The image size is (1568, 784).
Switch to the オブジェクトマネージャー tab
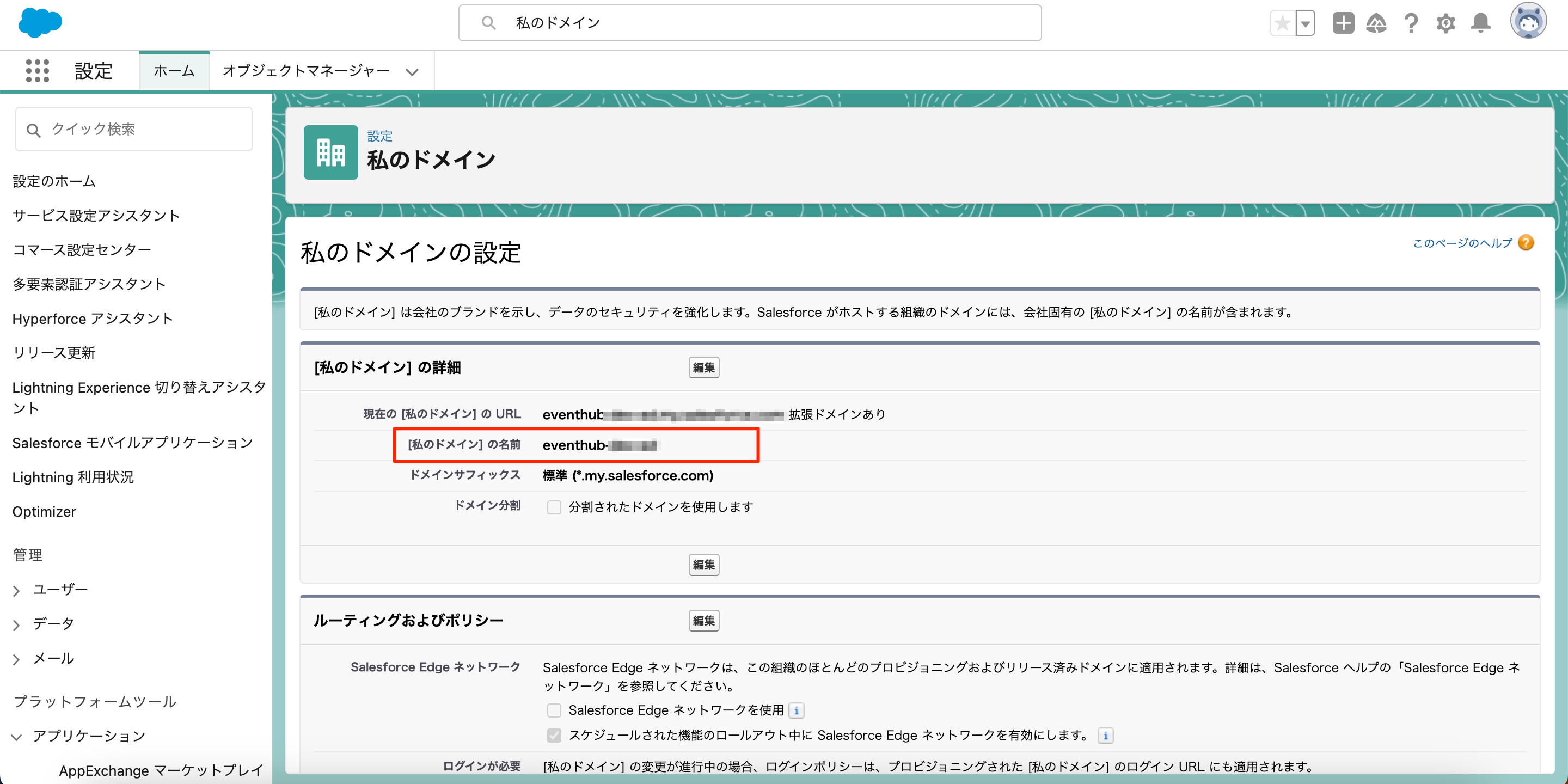tap(306, 71)
